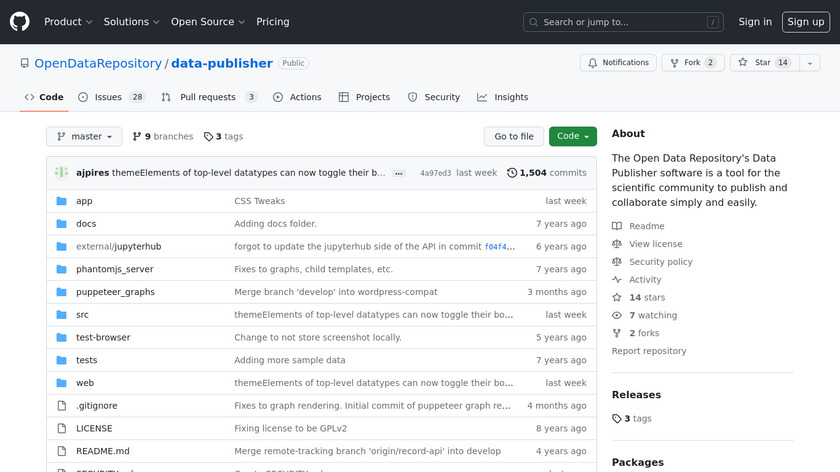The image size is (840, 472).
Task: Click the GitHub logo icon
Action: 20,22
